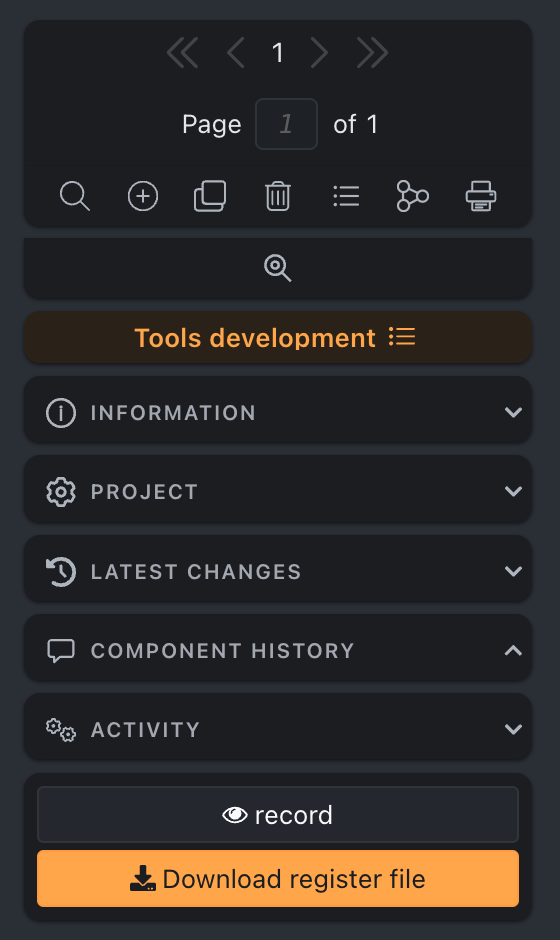Click Download register file button
The height and width of the screenshot is (940, 560).
click(278, 879)
